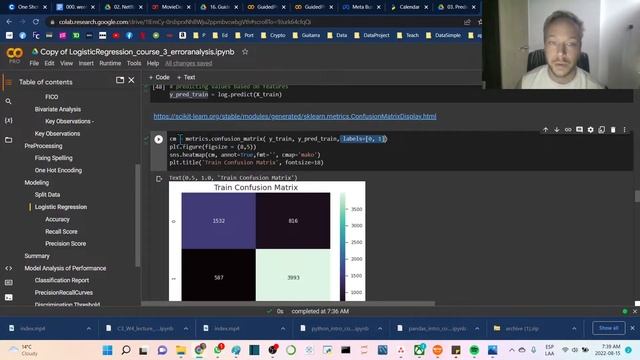This screenshot has height=360, width=640.
Task: Expand options for python_intro download
Action: pyautogui.click(x=380, y=328)
